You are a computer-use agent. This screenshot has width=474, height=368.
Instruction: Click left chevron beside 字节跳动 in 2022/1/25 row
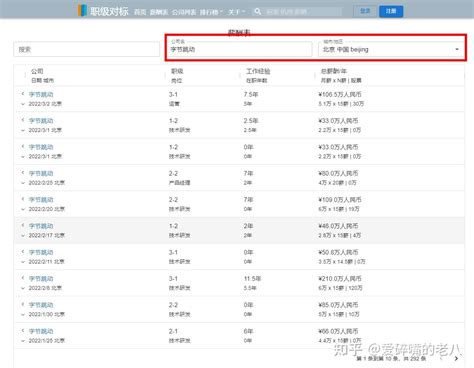coord(23,331)
